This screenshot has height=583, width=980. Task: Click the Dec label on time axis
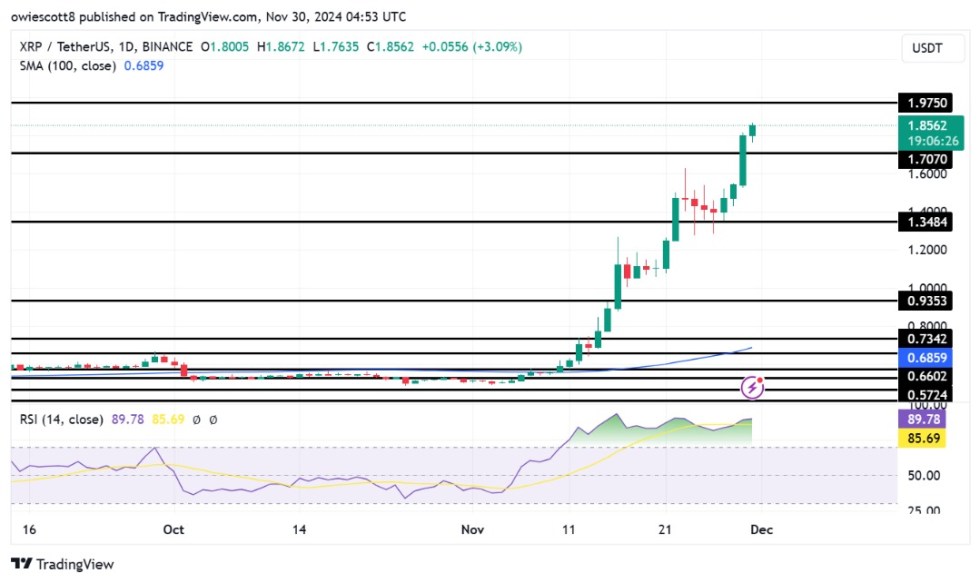click(x=760, y=529)
